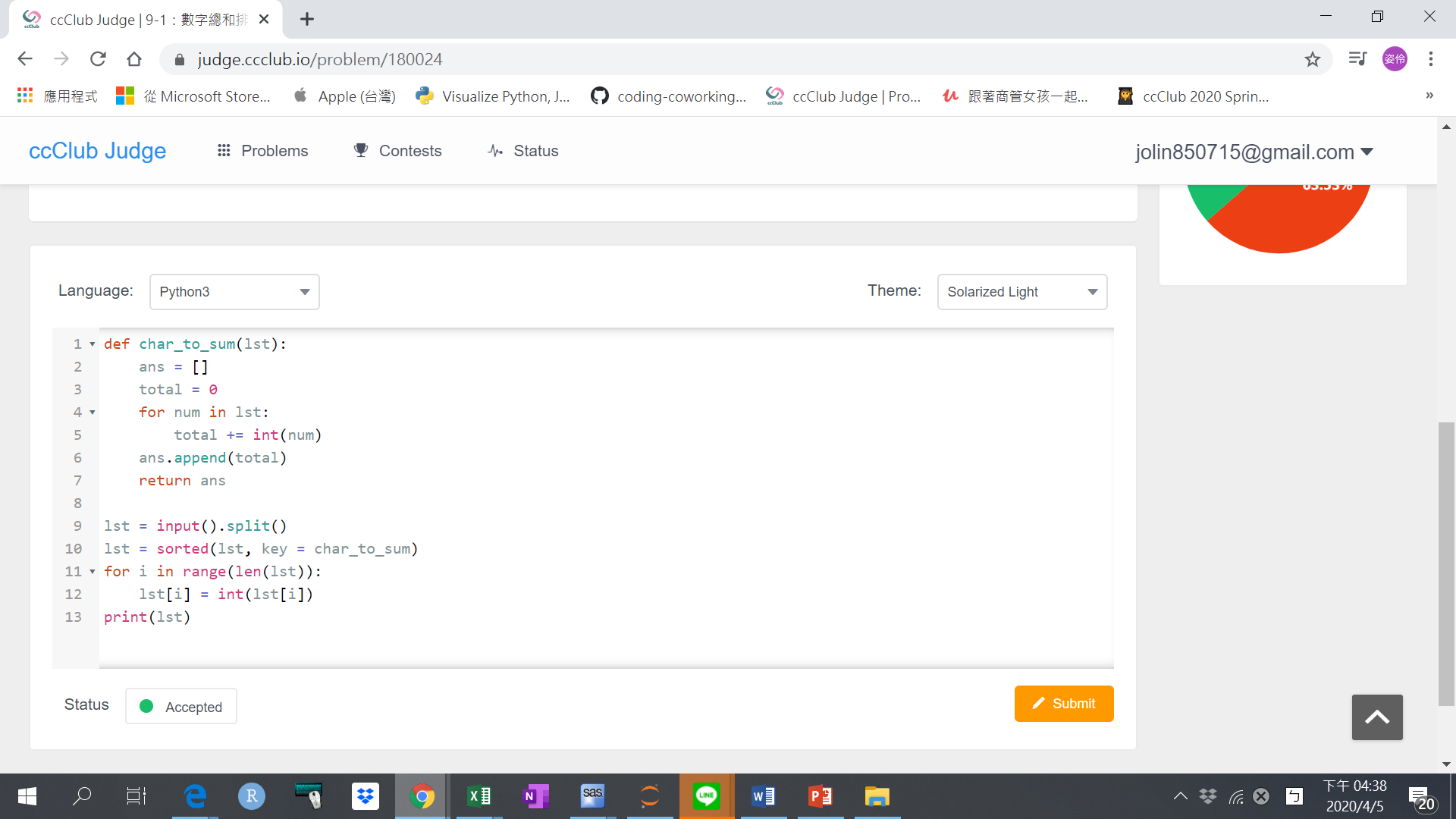Open Chrome media controls icon
The image size is (1456, 819).
pyautogui.click(x=1357, y=58)
